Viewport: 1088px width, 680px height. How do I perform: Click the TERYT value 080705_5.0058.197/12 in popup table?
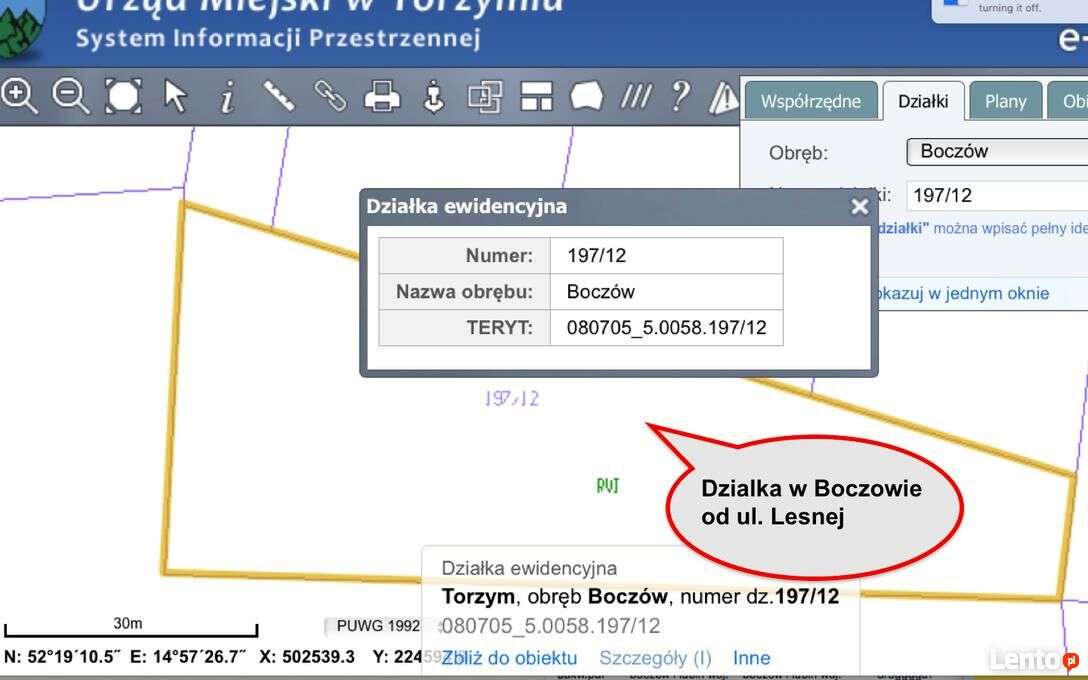tap(667, 328)
